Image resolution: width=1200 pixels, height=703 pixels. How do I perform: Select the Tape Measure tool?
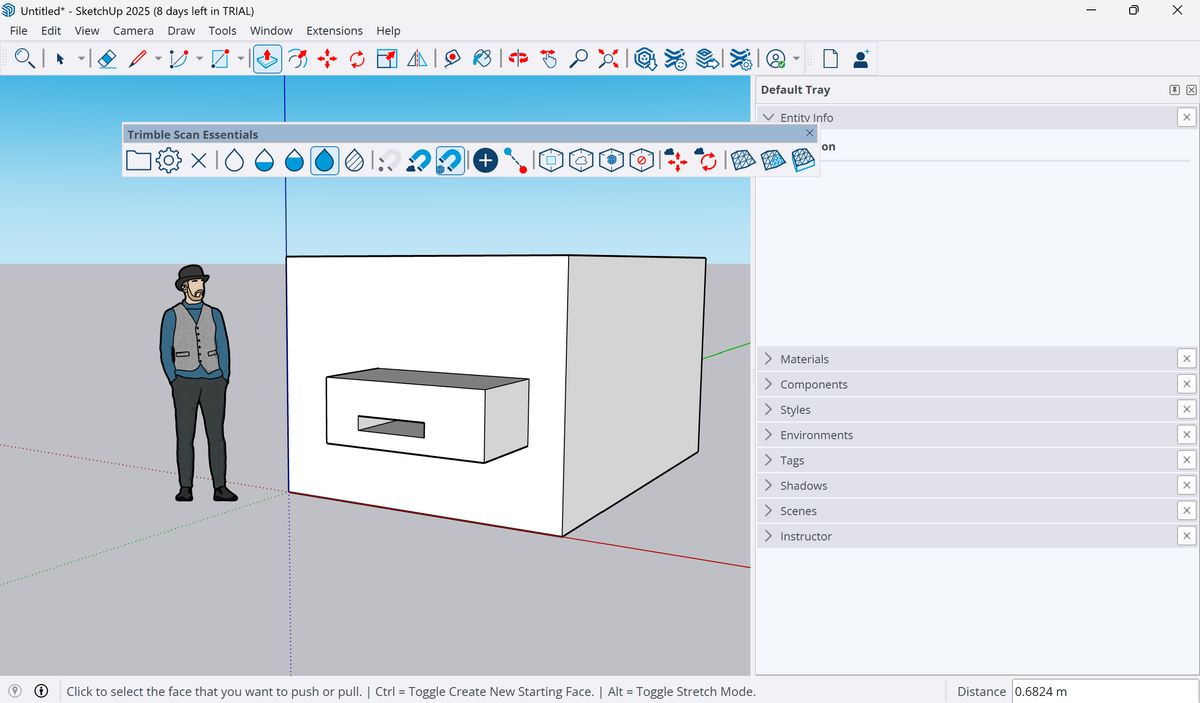(453, 59)
